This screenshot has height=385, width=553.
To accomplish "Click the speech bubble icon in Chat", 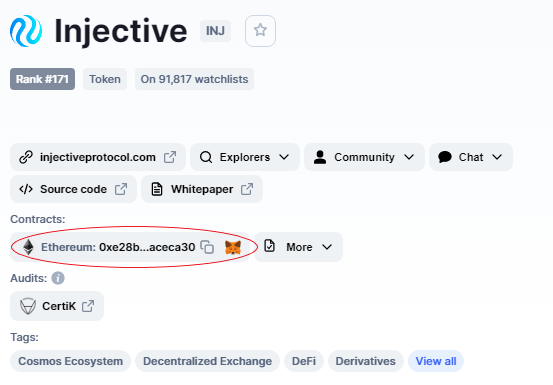I will pos(445,157).
